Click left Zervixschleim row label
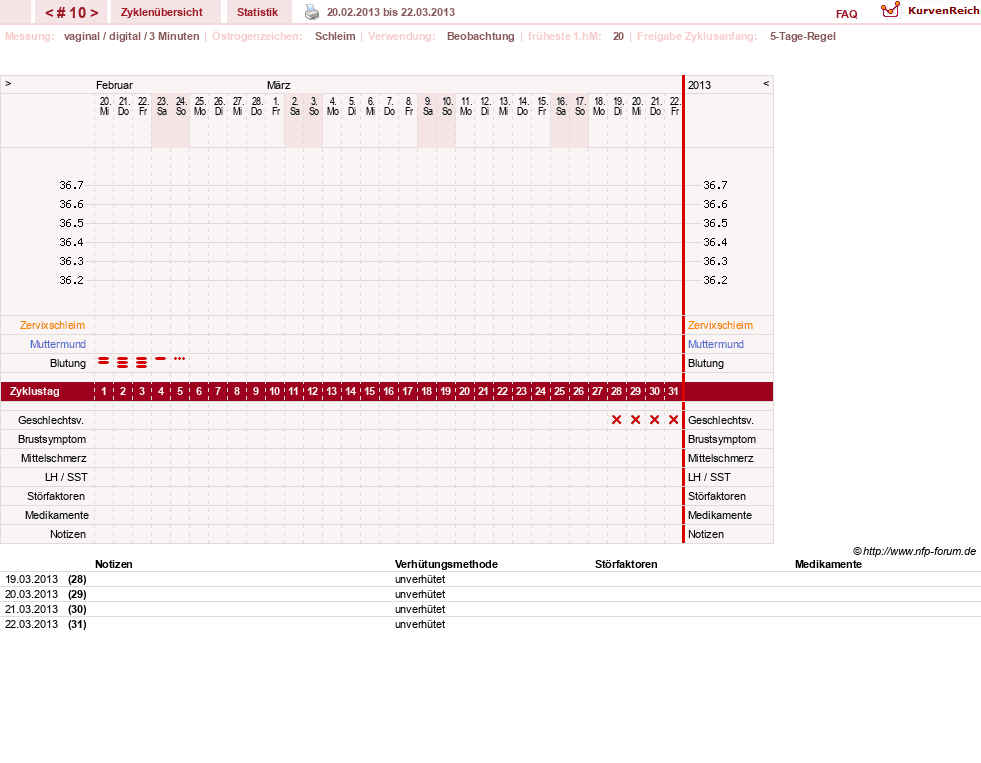This screenshot has width=981, height=763. [x=53, y=325]
